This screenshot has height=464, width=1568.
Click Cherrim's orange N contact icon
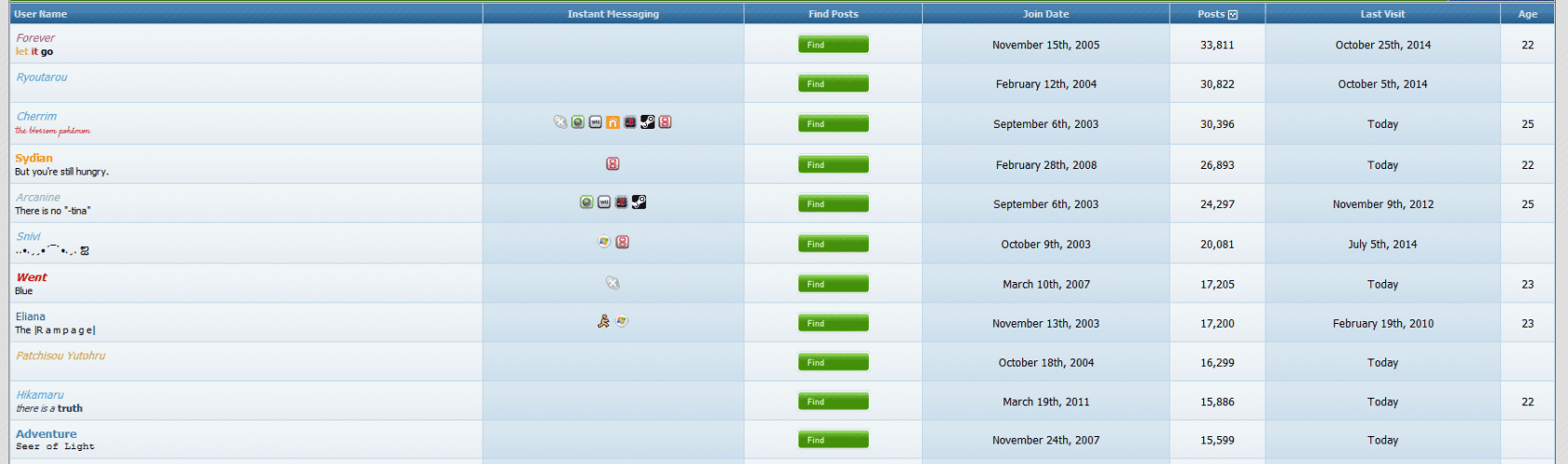tap(612, 122)
